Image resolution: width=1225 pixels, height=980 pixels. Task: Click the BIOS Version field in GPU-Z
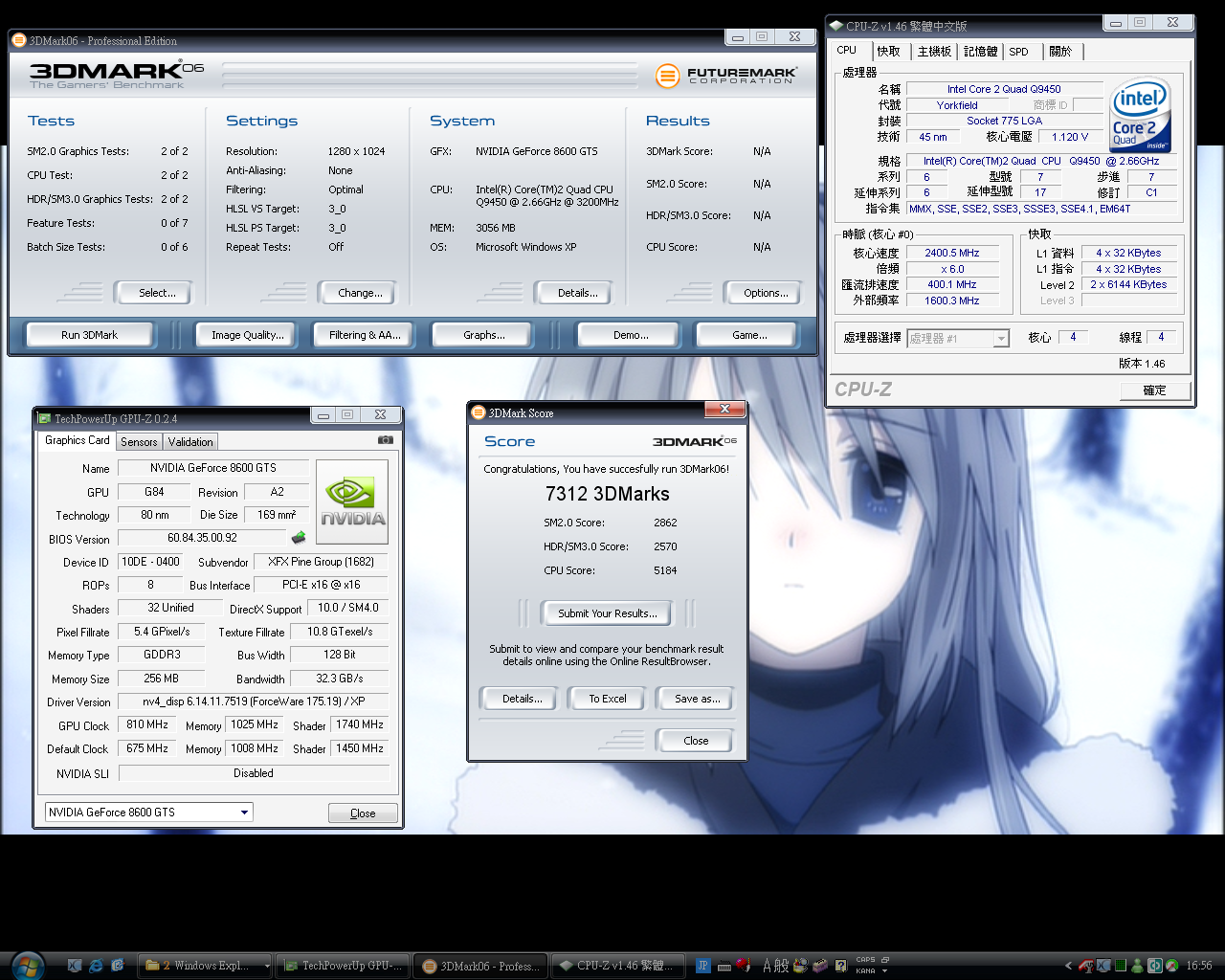tap(202, 538)
